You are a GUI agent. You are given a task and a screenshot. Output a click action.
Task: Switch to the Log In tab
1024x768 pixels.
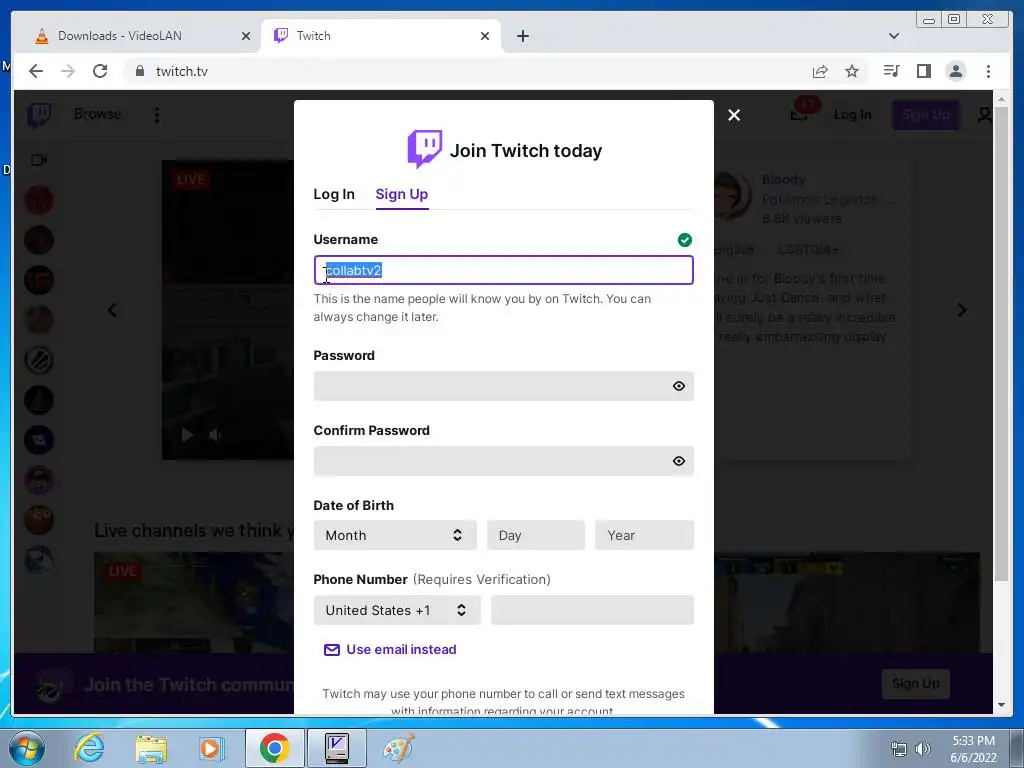334,194
